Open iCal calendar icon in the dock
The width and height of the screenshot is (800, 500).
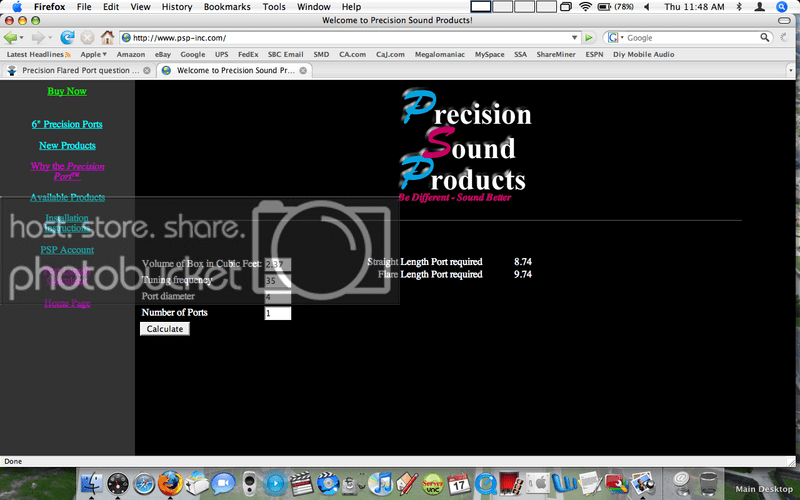coord(459,483)
